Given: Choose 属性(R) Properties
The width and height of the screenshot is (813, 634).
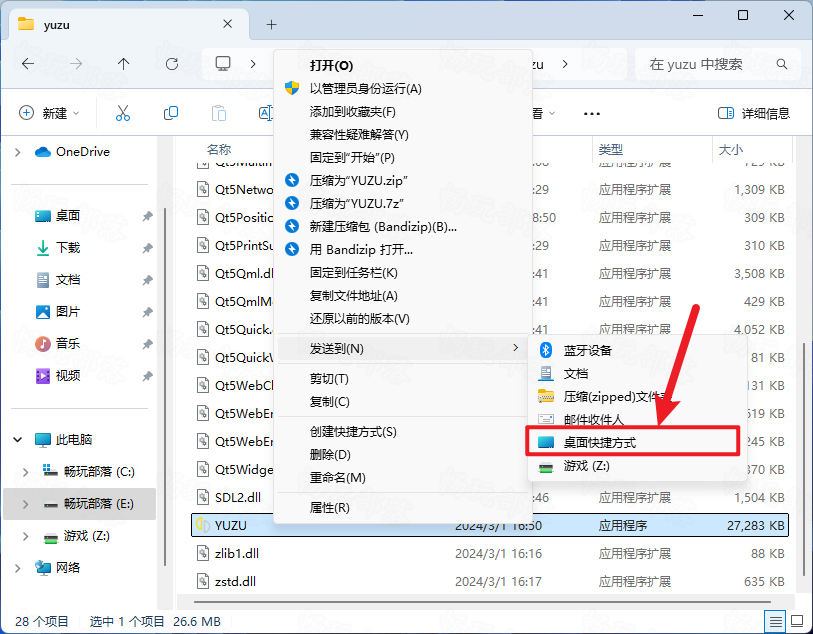Looking at the screenshot, I should click(402, 508).
